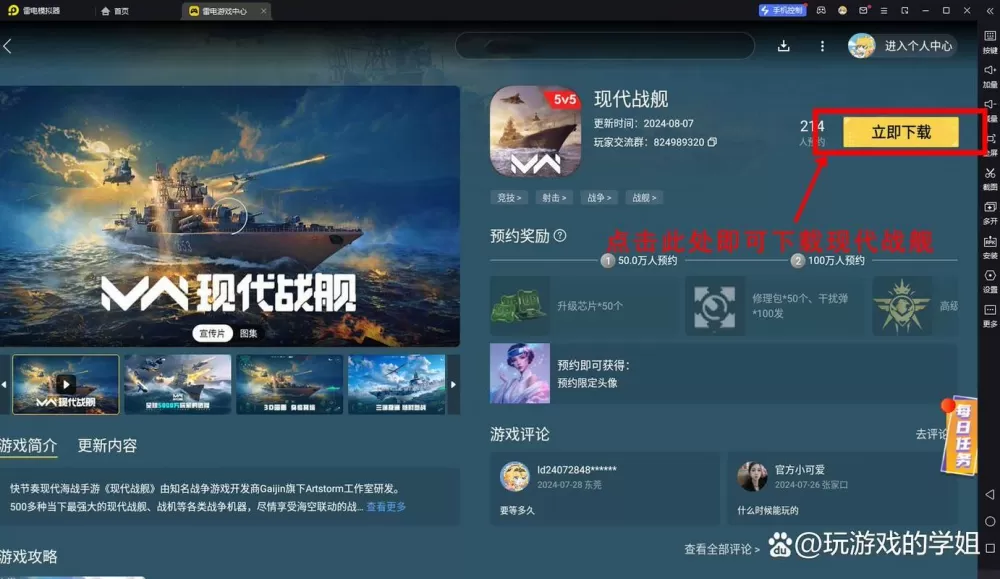This screenshot has height=579, width=1000.
Task: Click 去评论 to write a review
Action: tap(930, 434)
